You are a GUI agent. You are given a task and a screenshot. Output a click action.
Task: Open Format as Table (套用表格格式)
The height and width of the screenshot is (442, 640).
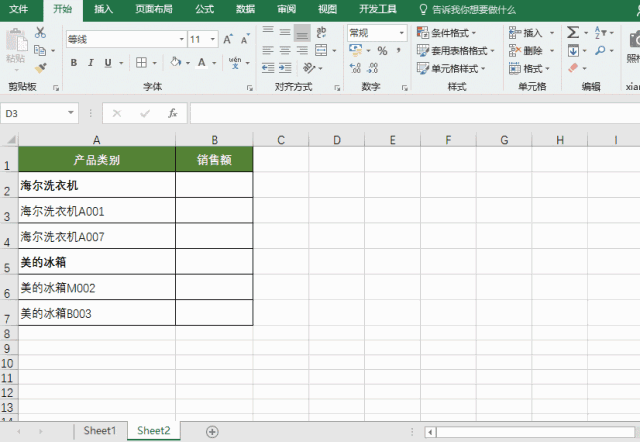[456, 51]
